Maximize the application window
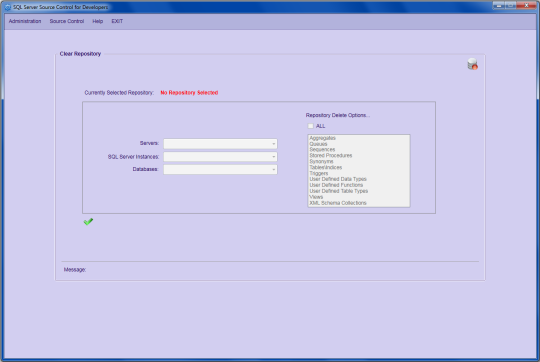 coord(510,5)
